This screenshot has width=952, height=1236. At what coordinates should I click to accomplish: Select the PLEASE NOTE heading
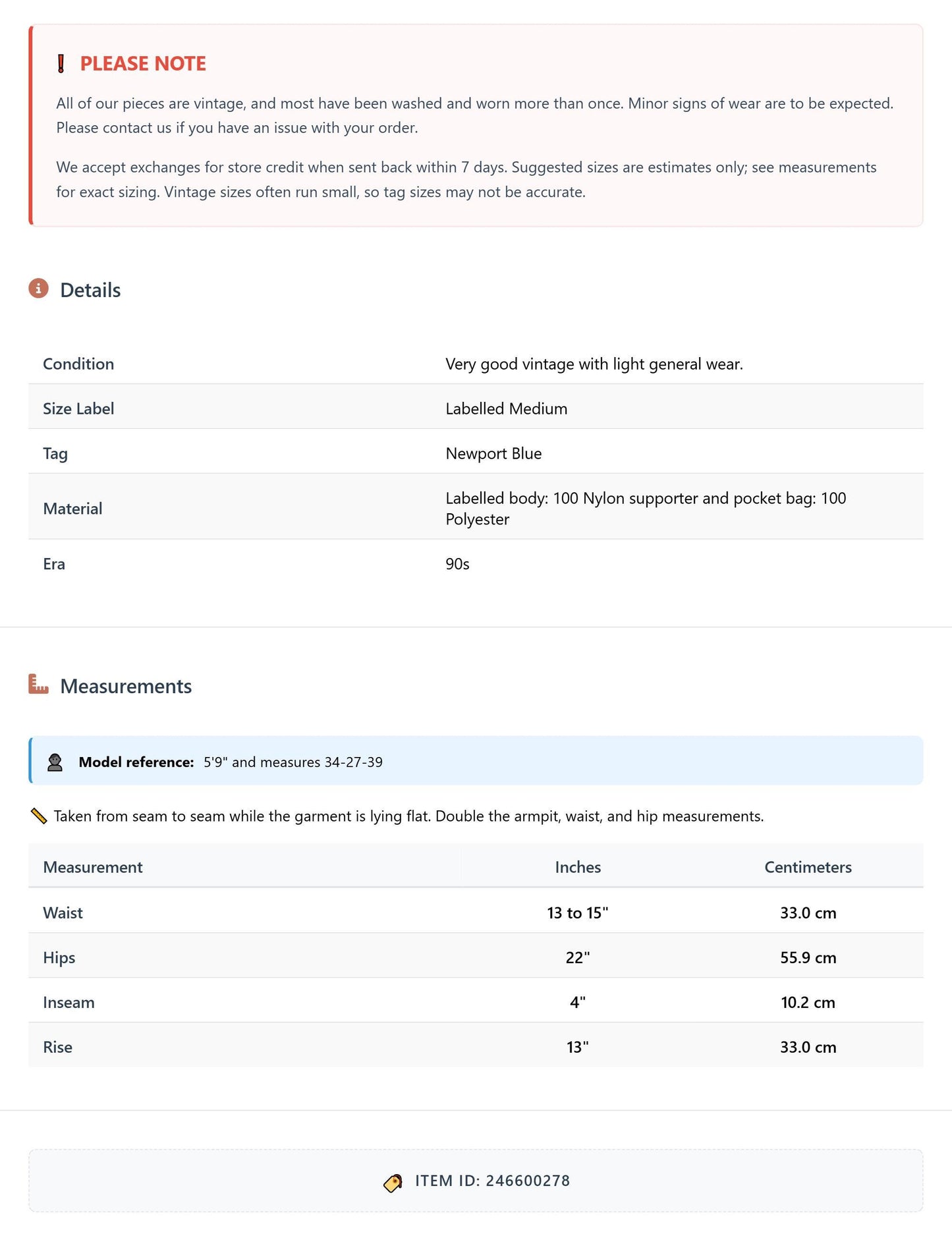click(x=143, y=64)
